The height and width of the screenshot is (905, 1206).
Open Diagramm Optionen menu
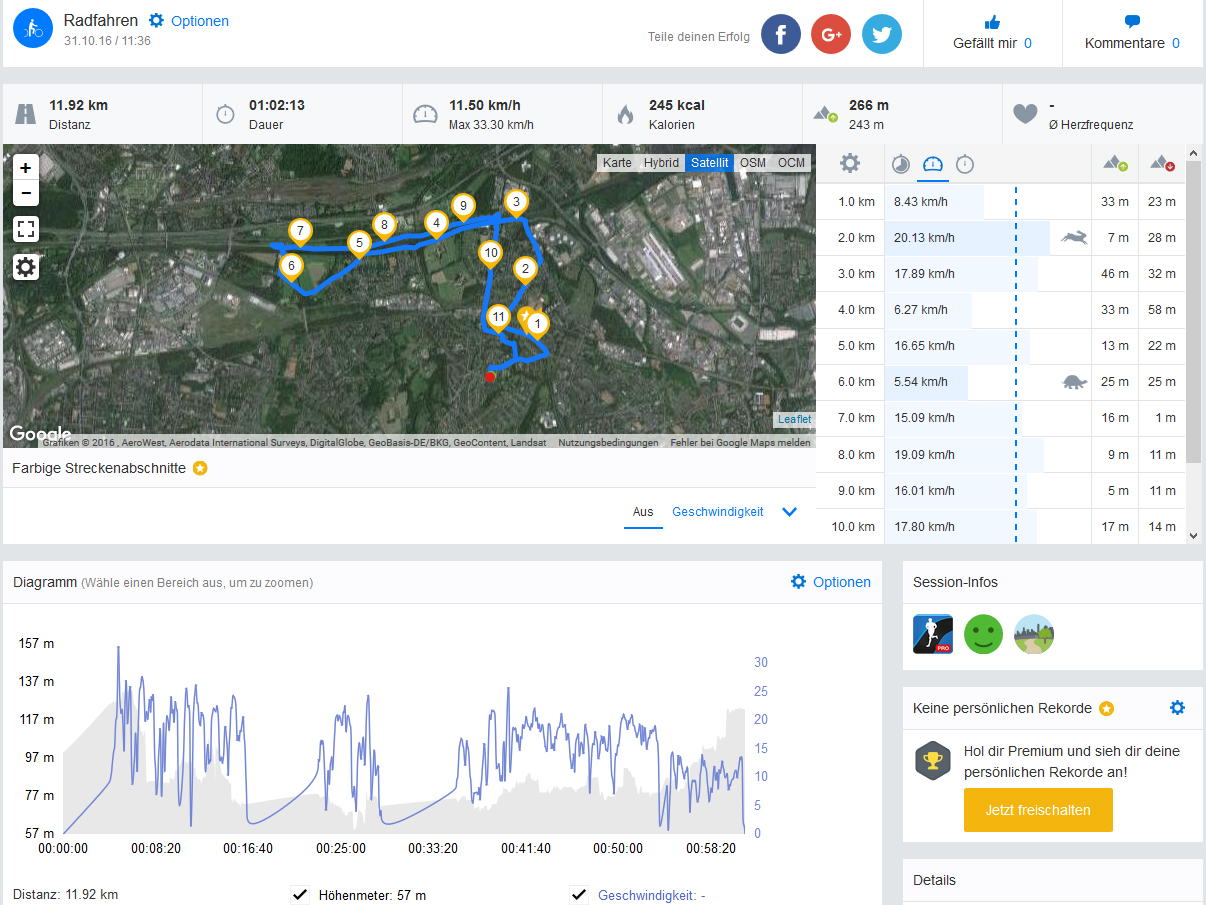coord(830,582)
